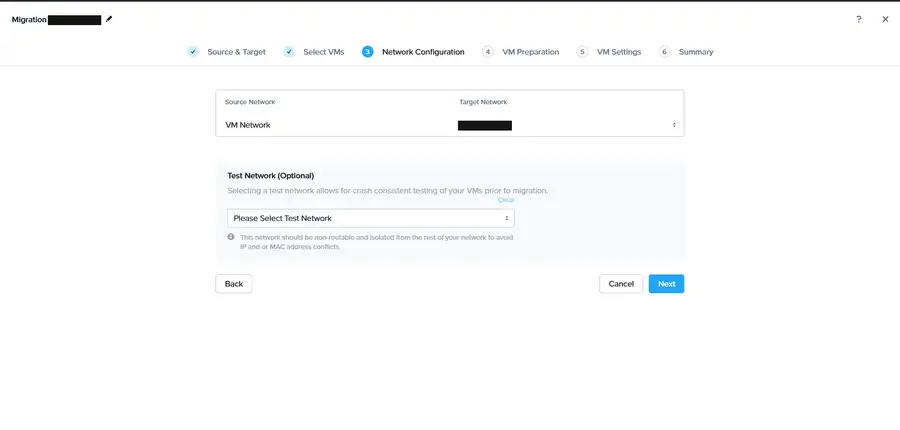The width and height of the screenshot is (900, 430).
Task: Jump to VM Settings step
Action: [619, 52]
